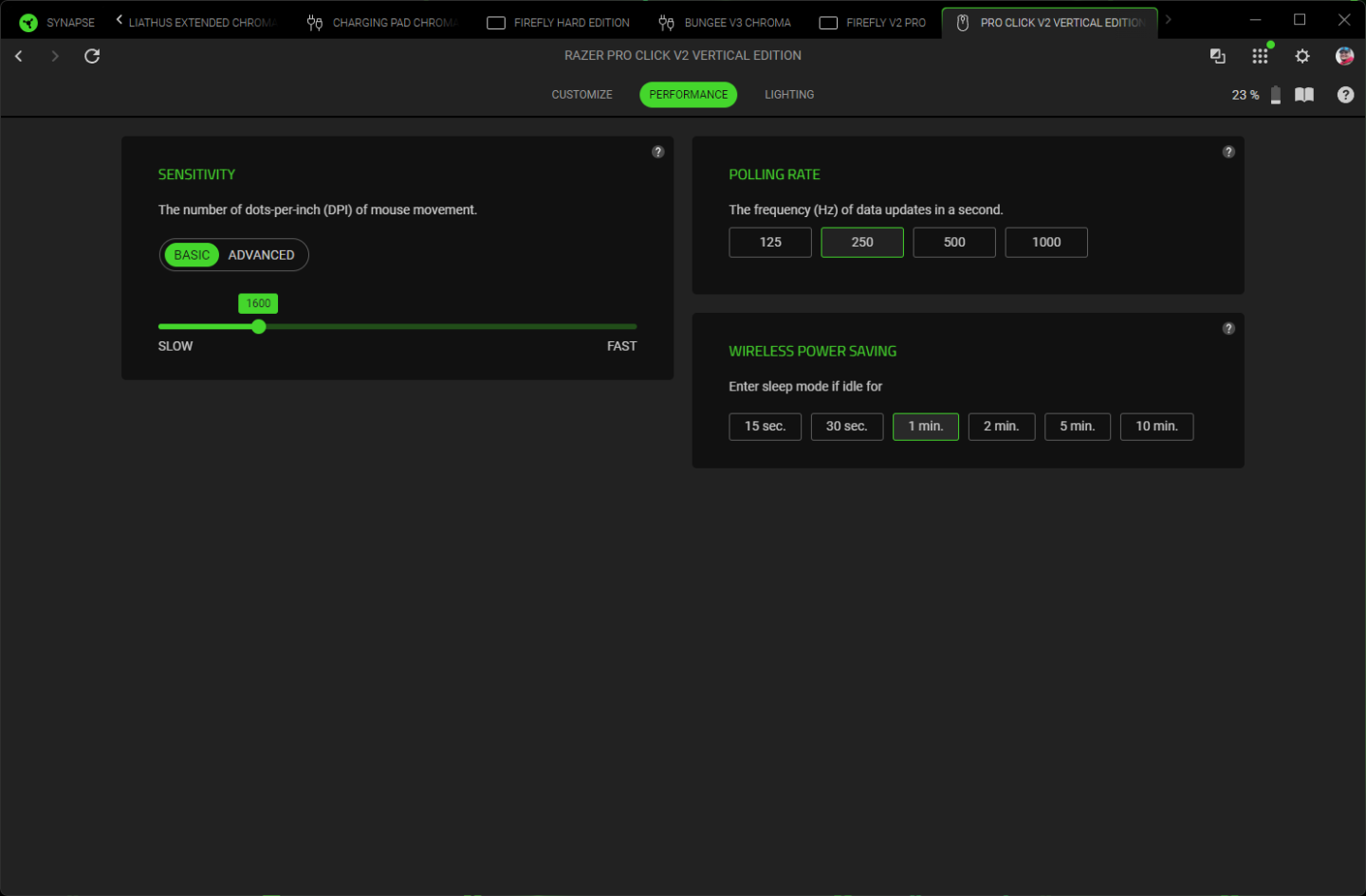1366x896 pixels.
Task: Open the modules grid icon
Action: pos(1260,56)
